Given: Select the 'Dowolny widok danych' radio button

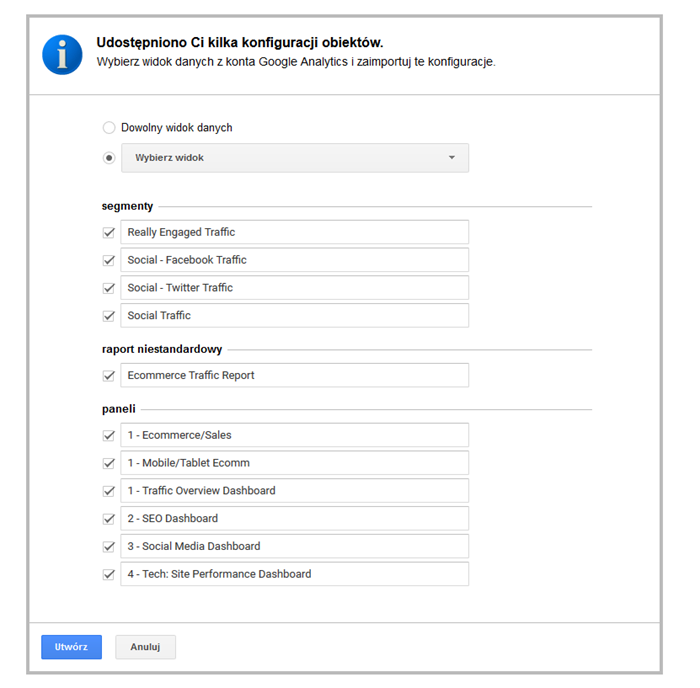Looking at the screenshot, I should tap(109, 128).
